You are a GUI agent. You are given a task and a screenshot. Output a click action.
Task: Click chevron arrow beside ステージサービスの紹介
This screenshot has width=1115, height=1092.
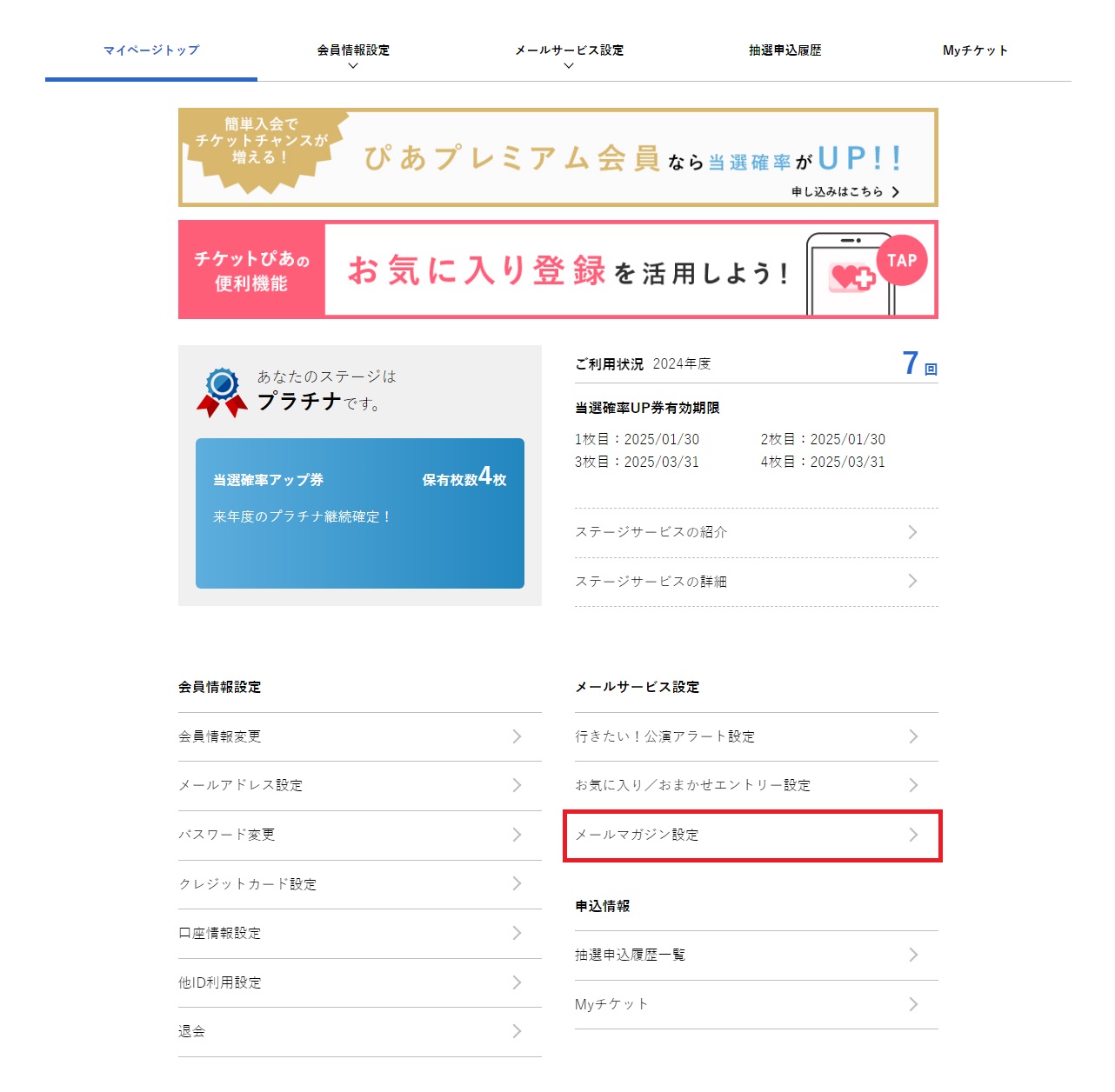point(912,532)
